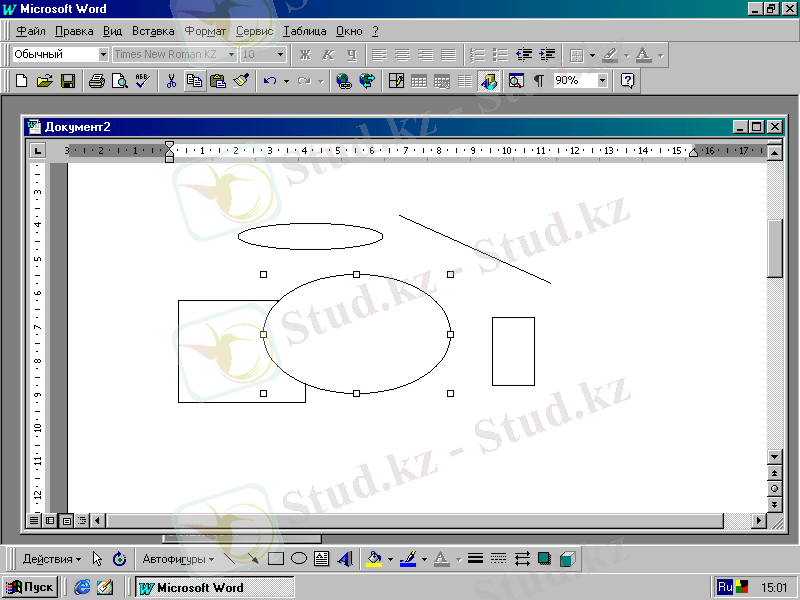Set text columns
The width and height of the screenshot is (800, 600).
point(465,81)
